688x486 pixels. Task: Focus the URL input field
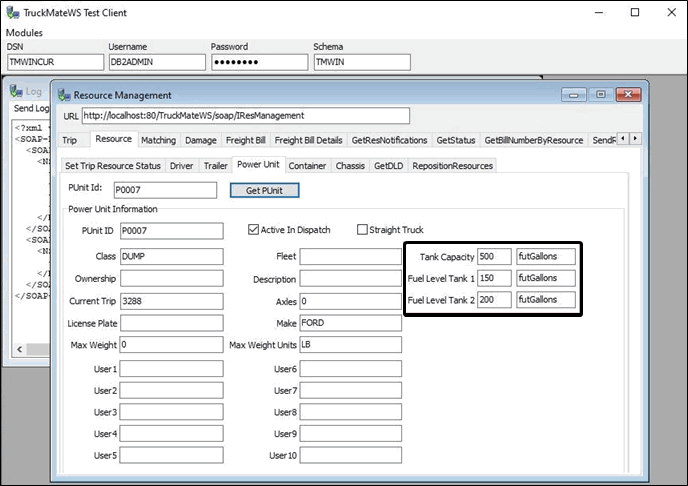(x=245, y=116)
